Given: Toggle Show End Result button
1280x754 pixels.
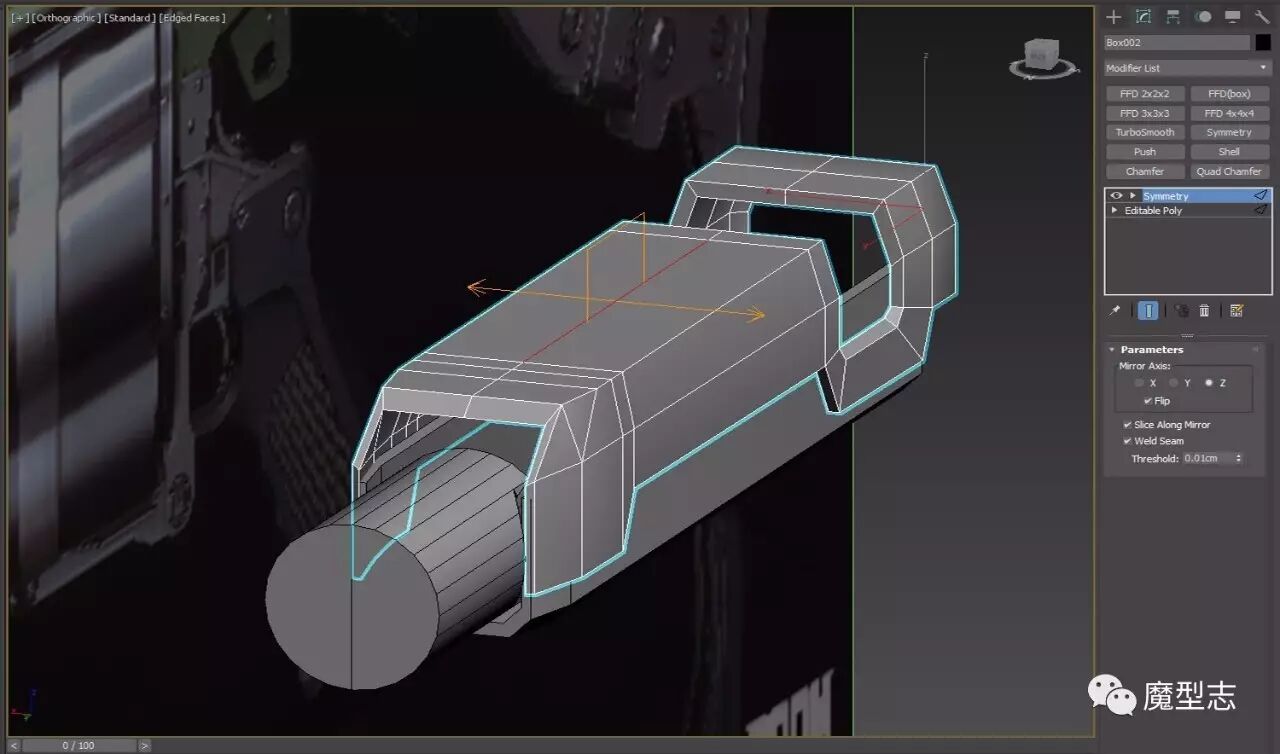Looking at the screenshot, I should click(x=1148, y=311).
